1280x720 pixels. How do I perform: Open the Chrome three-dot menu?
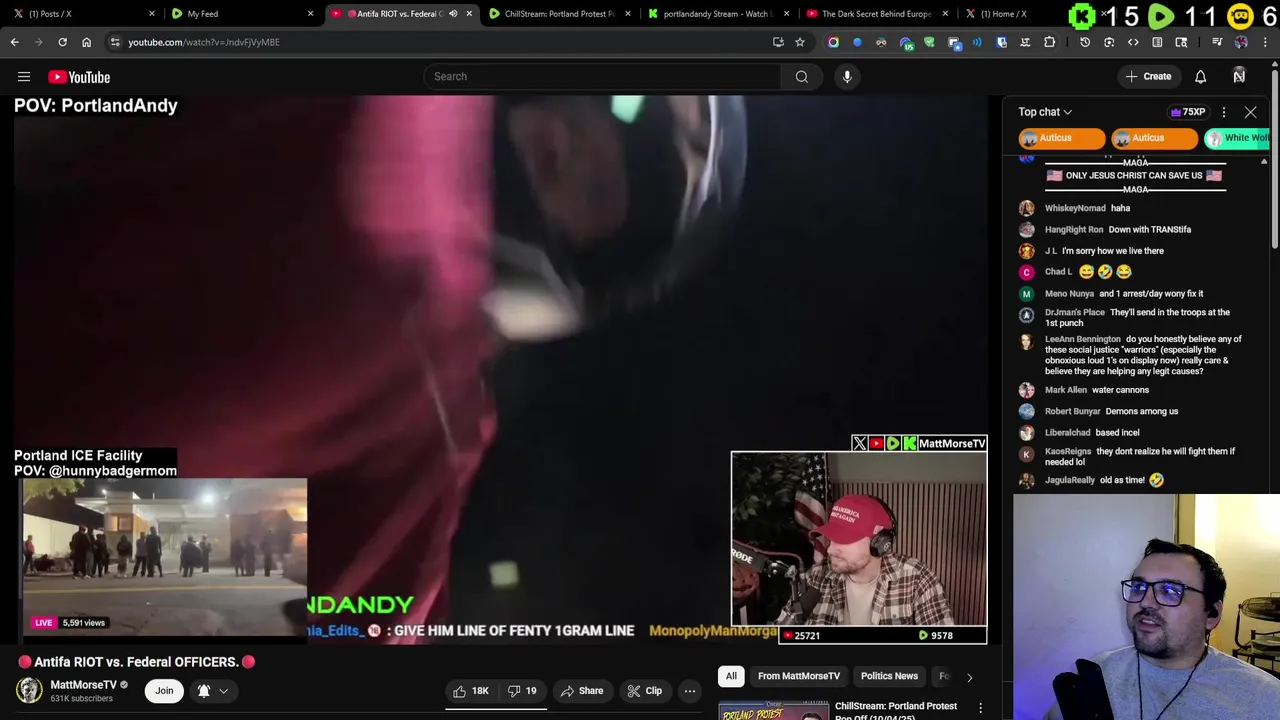1265,42
